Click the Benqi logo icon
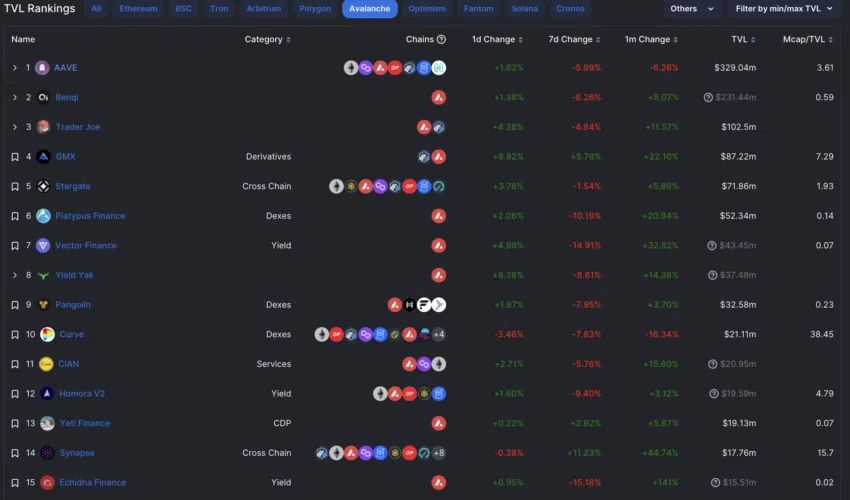This screenshot has height=500, width=850. pos(43,98)
